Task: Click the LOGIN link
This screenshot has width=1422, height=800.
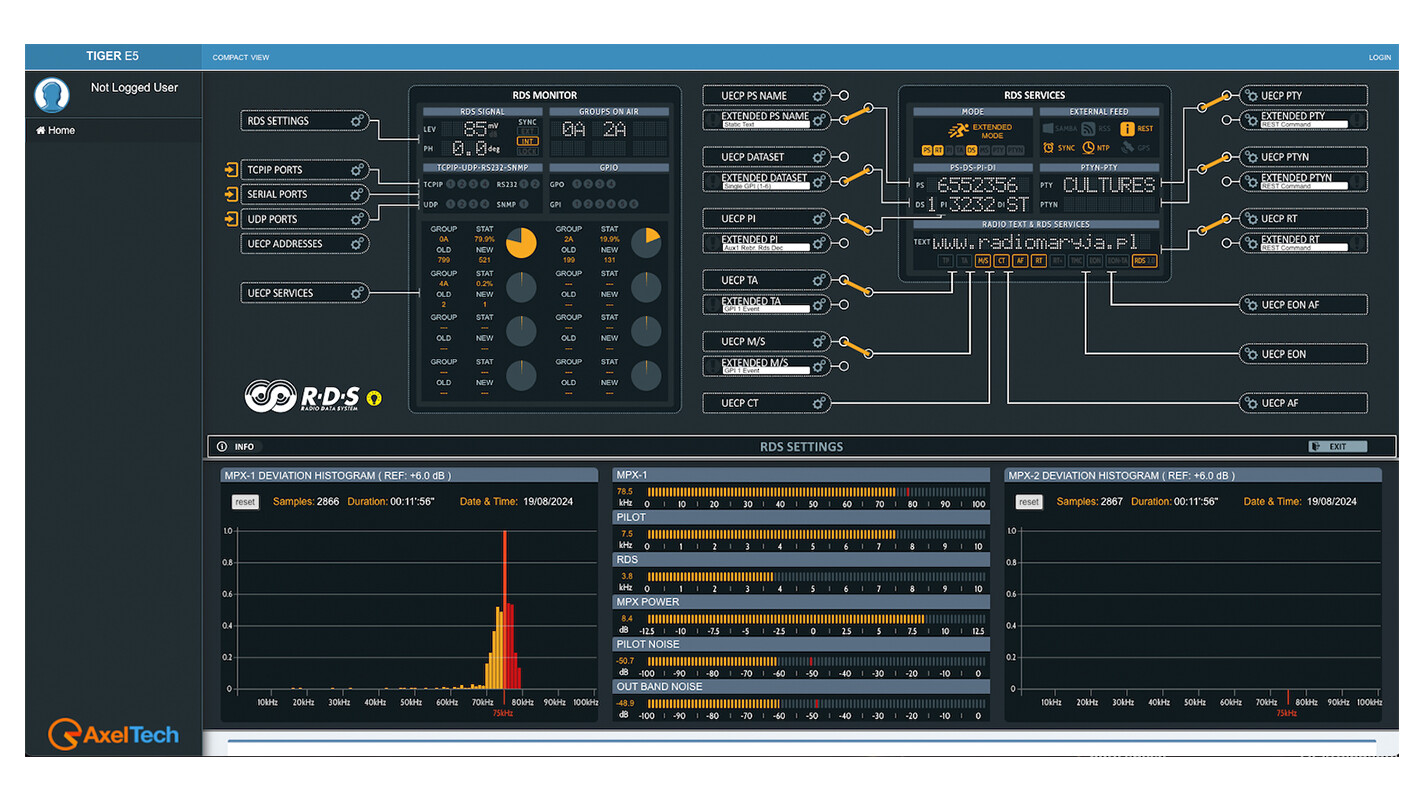Action: pos(1379,58)
